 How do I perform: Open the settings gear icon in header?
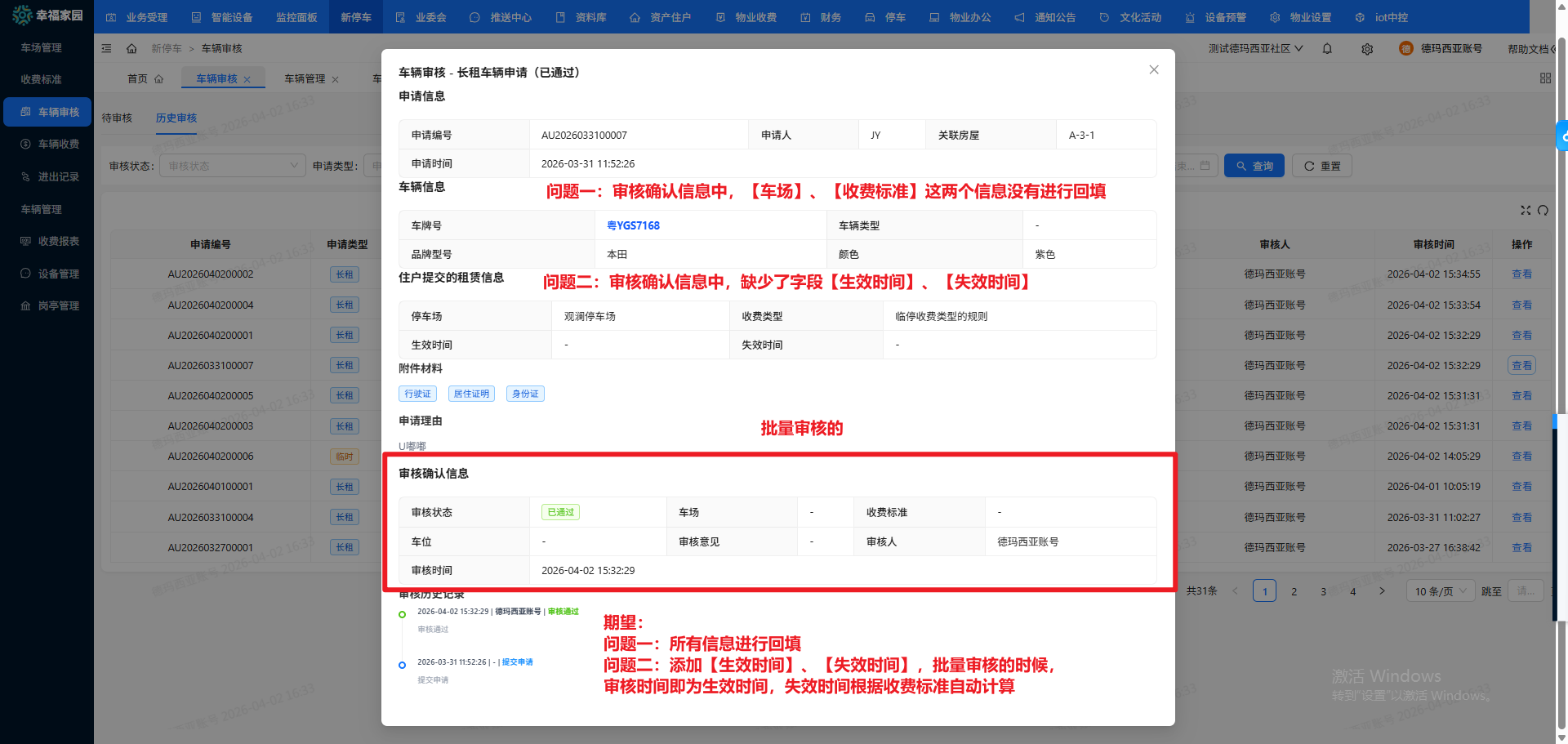pyautogui.click(x=1367, y=49)
